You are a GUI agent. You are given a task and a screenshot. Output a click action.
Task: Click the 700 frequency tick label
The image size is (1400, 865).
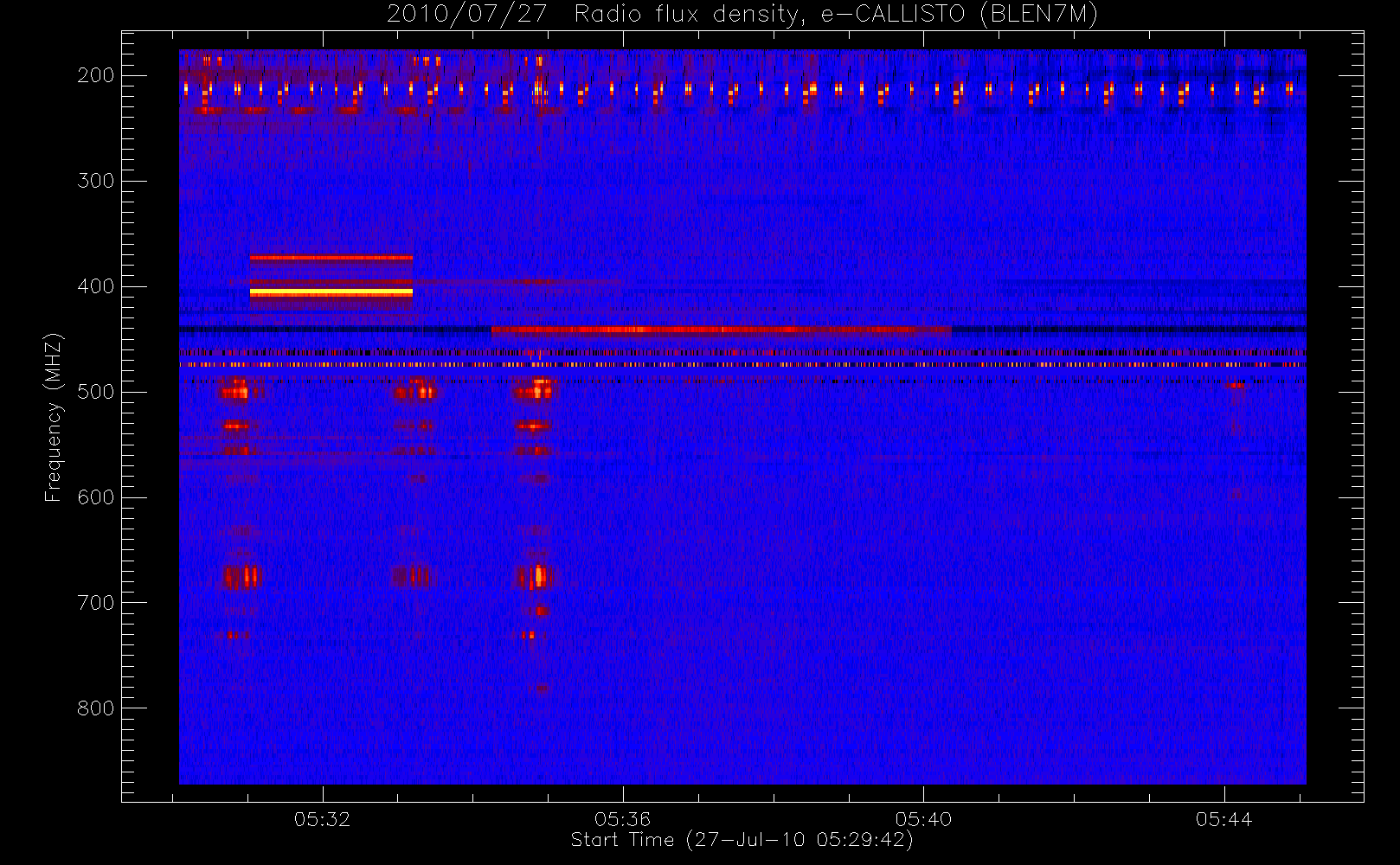point(96,603)
